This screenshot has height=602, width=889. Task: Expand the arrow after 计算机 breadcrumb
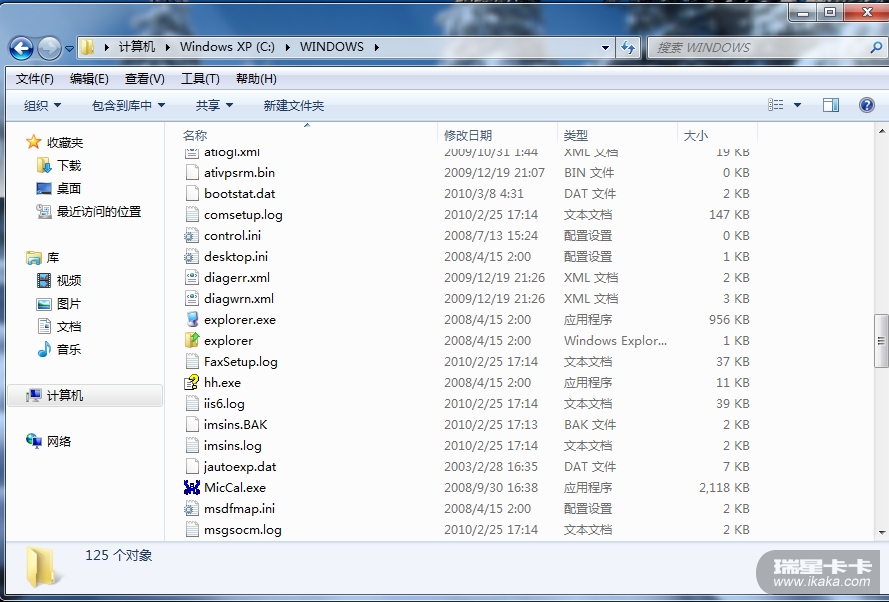pos(168,47)
